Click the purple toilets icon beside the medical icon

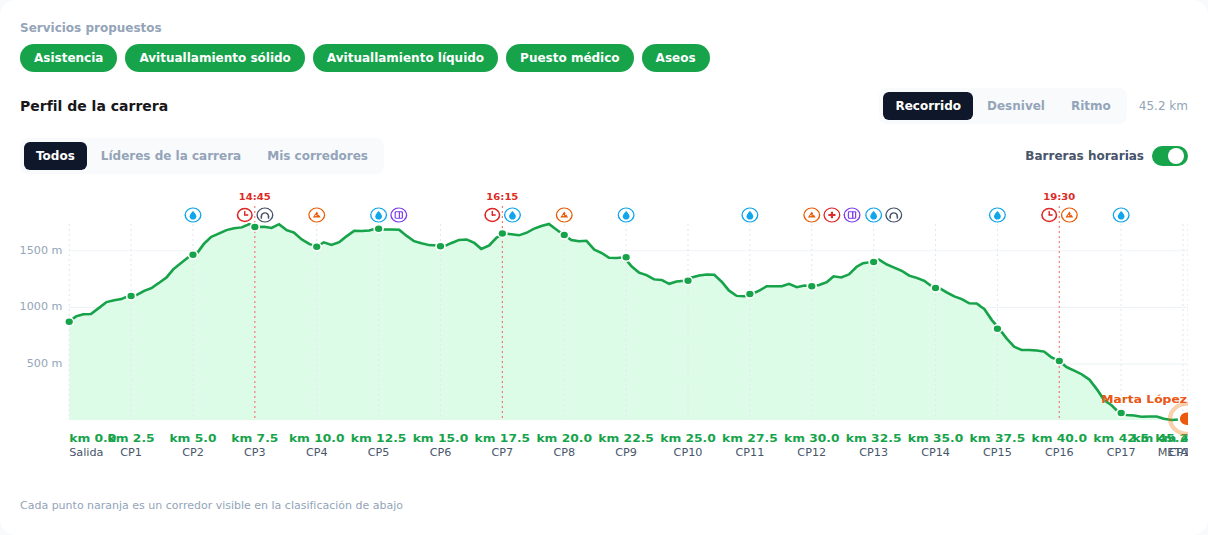(852, 215)
